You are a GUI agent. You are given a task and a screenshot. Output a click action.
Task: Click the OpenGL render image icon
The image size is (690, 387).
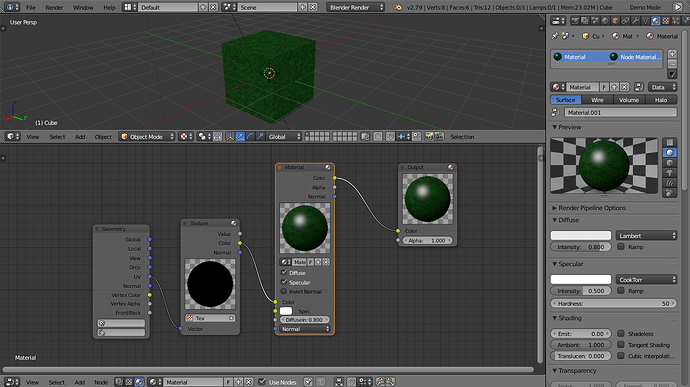[x=429, y=137]
